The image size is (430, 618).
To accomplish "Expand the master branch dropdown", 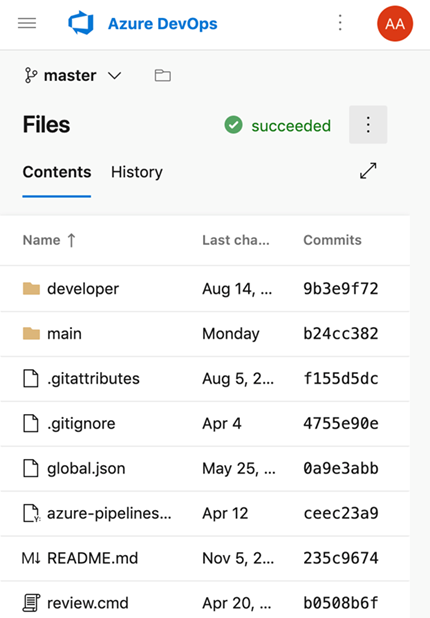I will pos(114,75).
